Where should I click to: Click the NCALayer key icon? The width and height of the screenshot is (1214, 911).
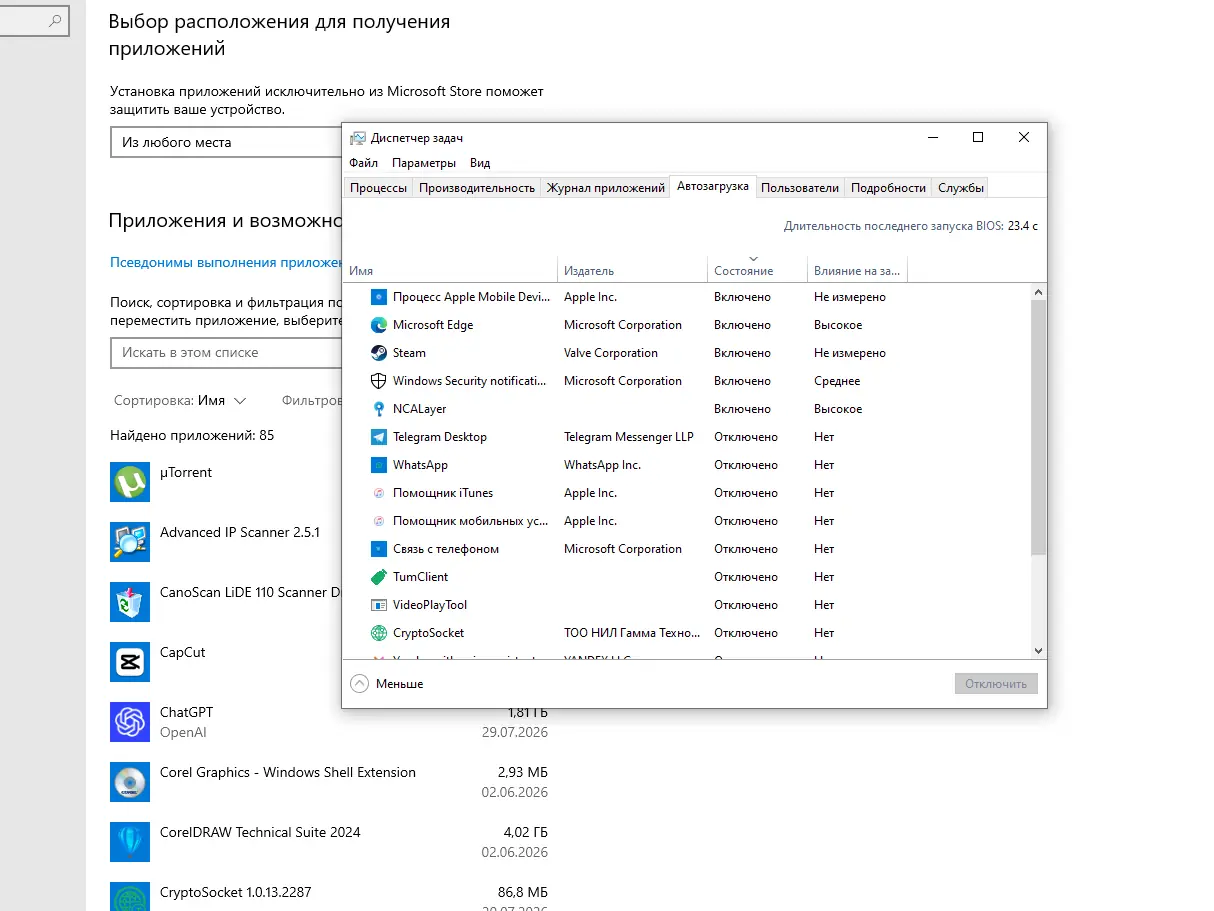pyautogui.click(x=378, y=409)
